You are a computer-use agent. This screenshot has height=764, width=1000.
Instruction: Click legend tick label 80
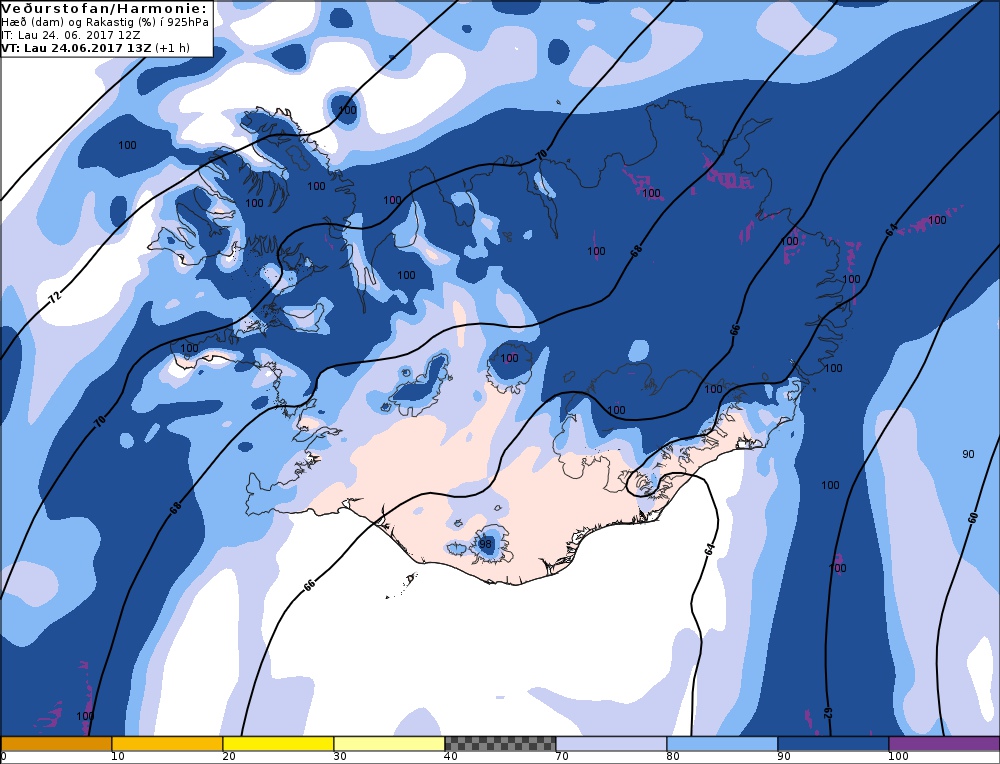(673, 756)
